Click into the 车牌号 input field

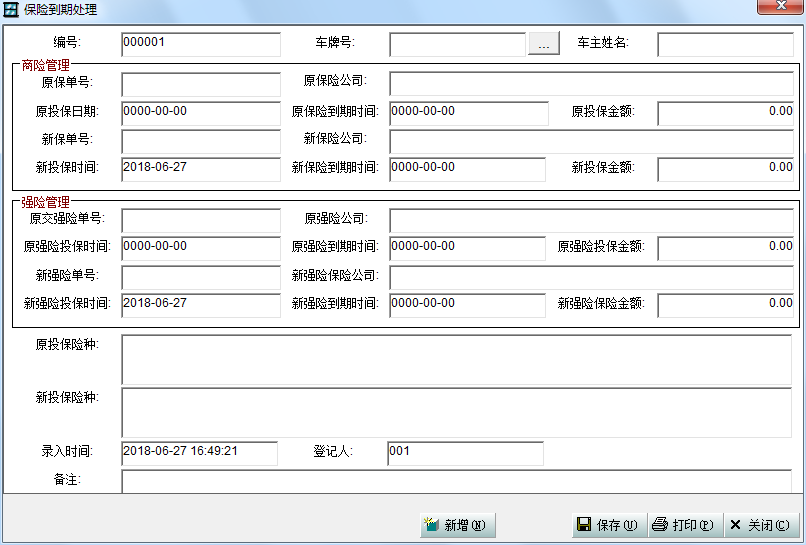(457, 45)
